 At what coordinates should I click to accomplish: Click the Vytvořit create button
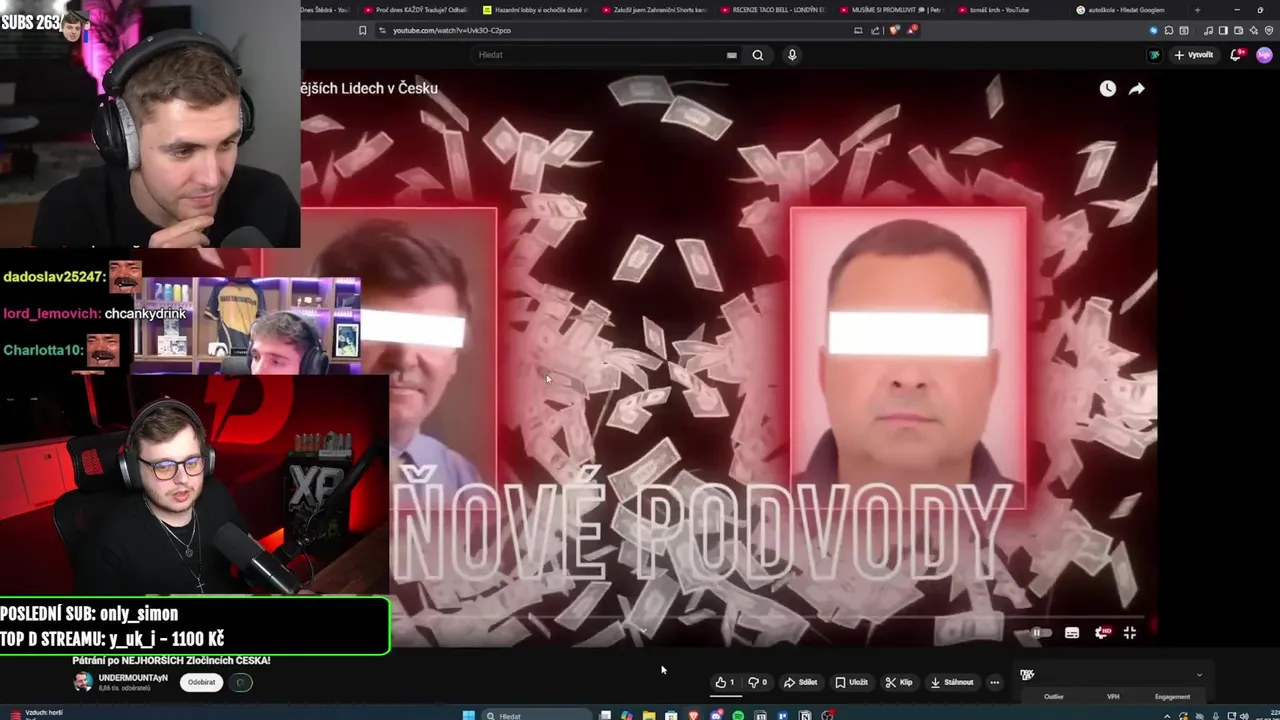(1194, 55)
